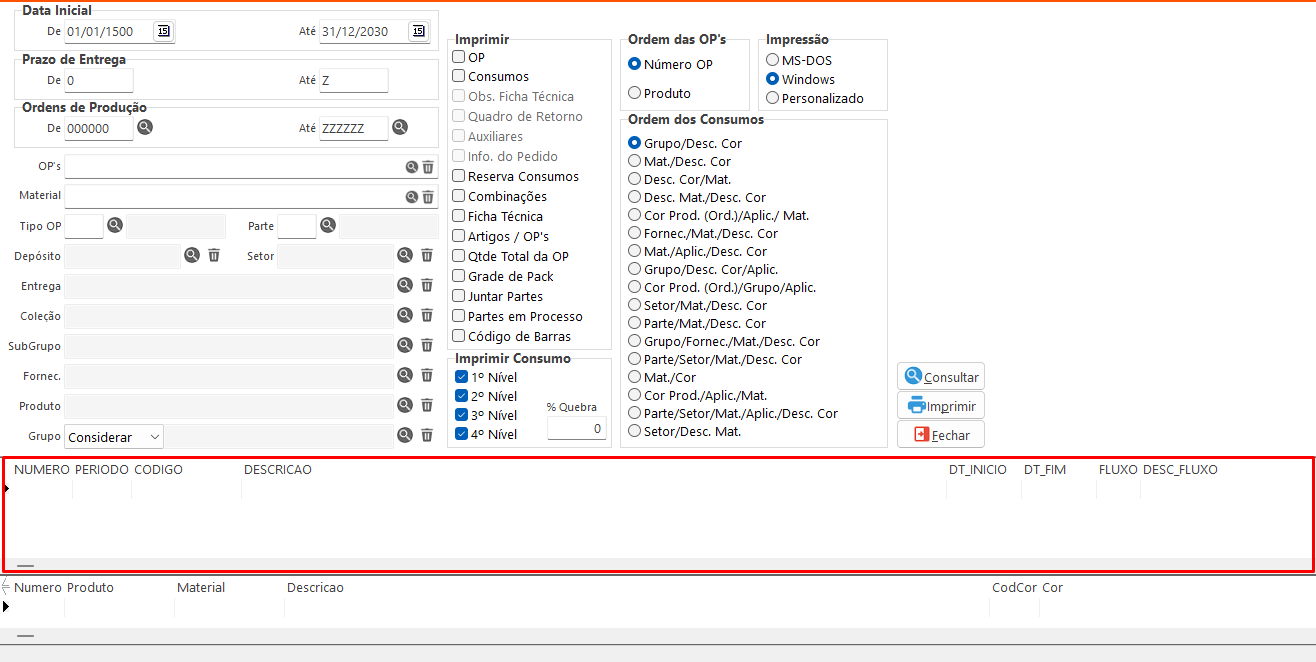
Task: Click magnifier icon next to Tipo OP
Action: click(115, 226)
